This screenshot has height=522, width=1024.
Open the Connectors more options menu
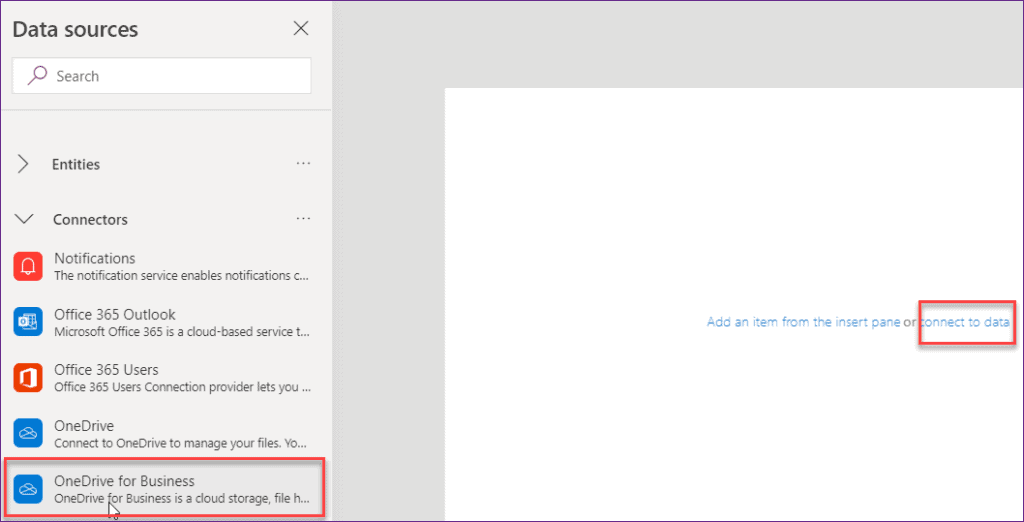(303, 218)
